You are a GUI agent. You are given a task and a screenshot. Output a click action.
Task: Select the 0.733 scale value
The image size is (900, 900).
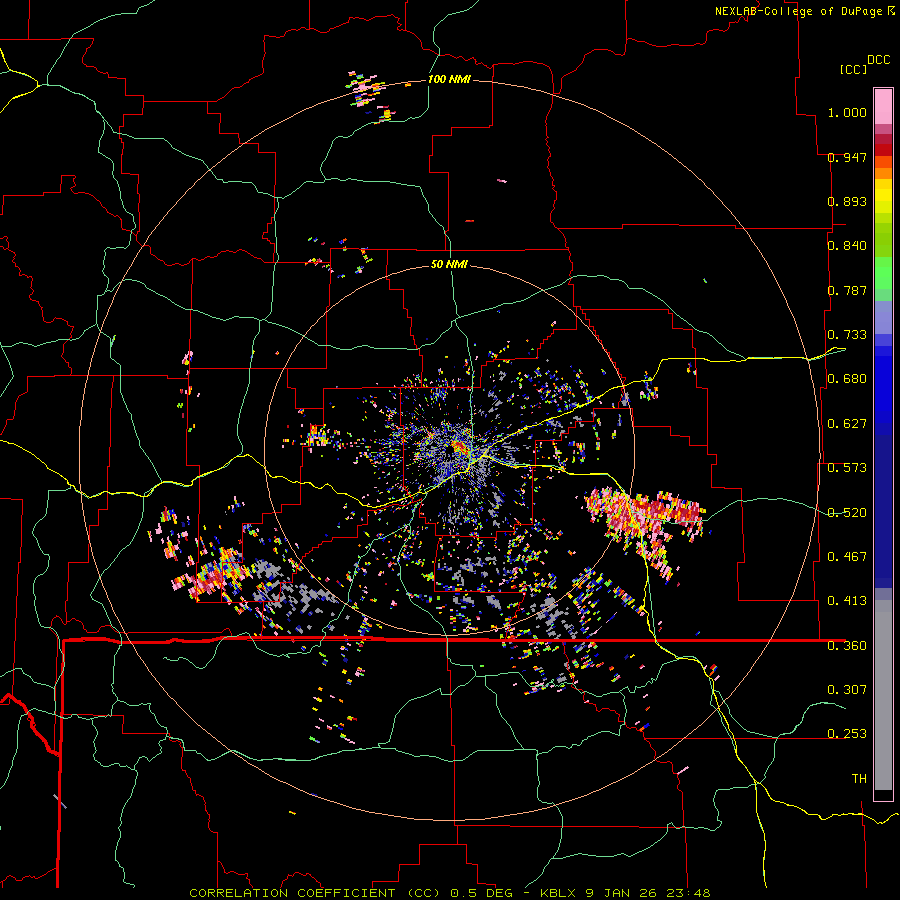click(x=847, y=335)
